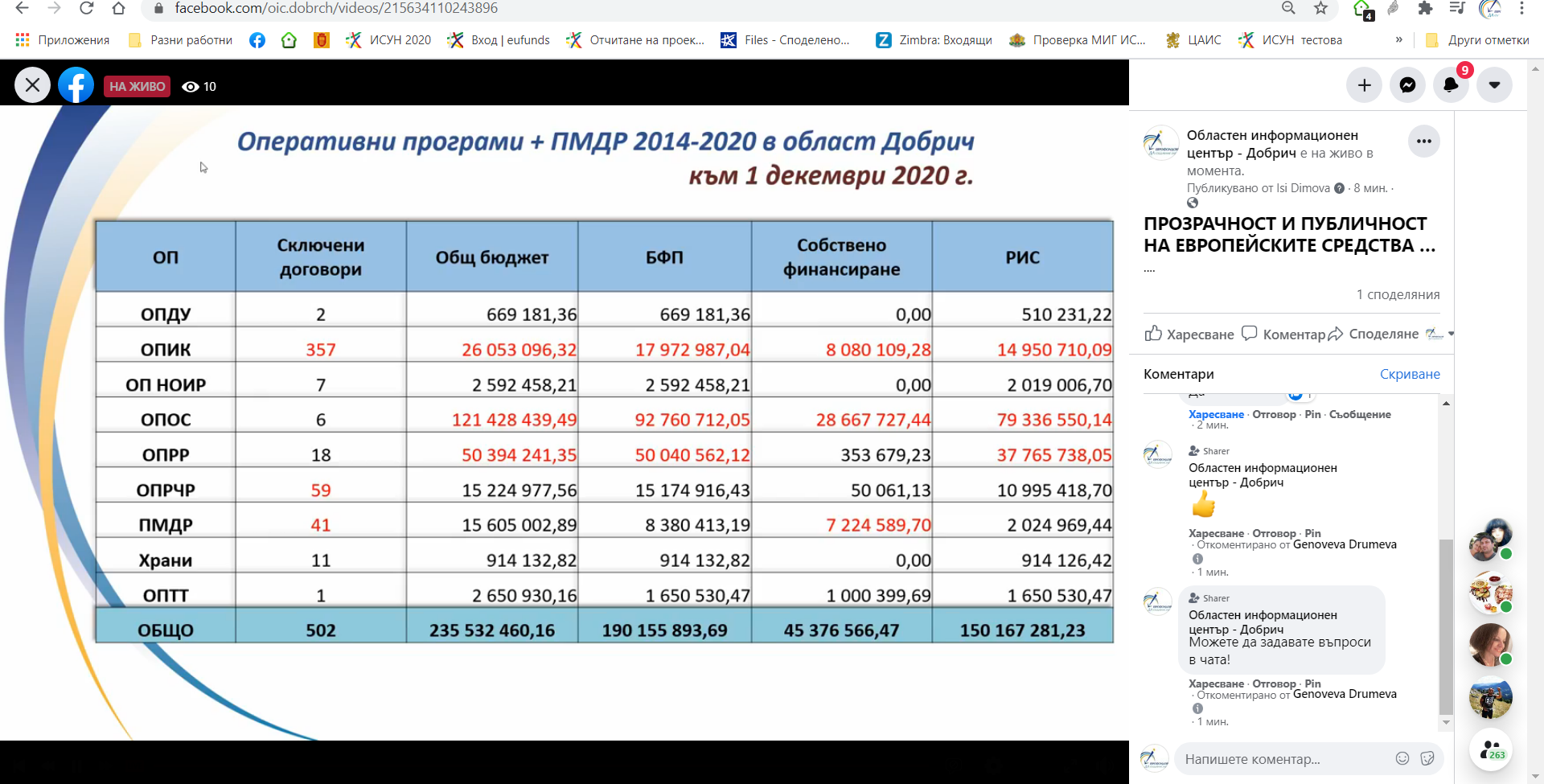Screen dimensions: 1544x784
Task: Open ЦАИС bookmark
Action: coord(1193,40)
